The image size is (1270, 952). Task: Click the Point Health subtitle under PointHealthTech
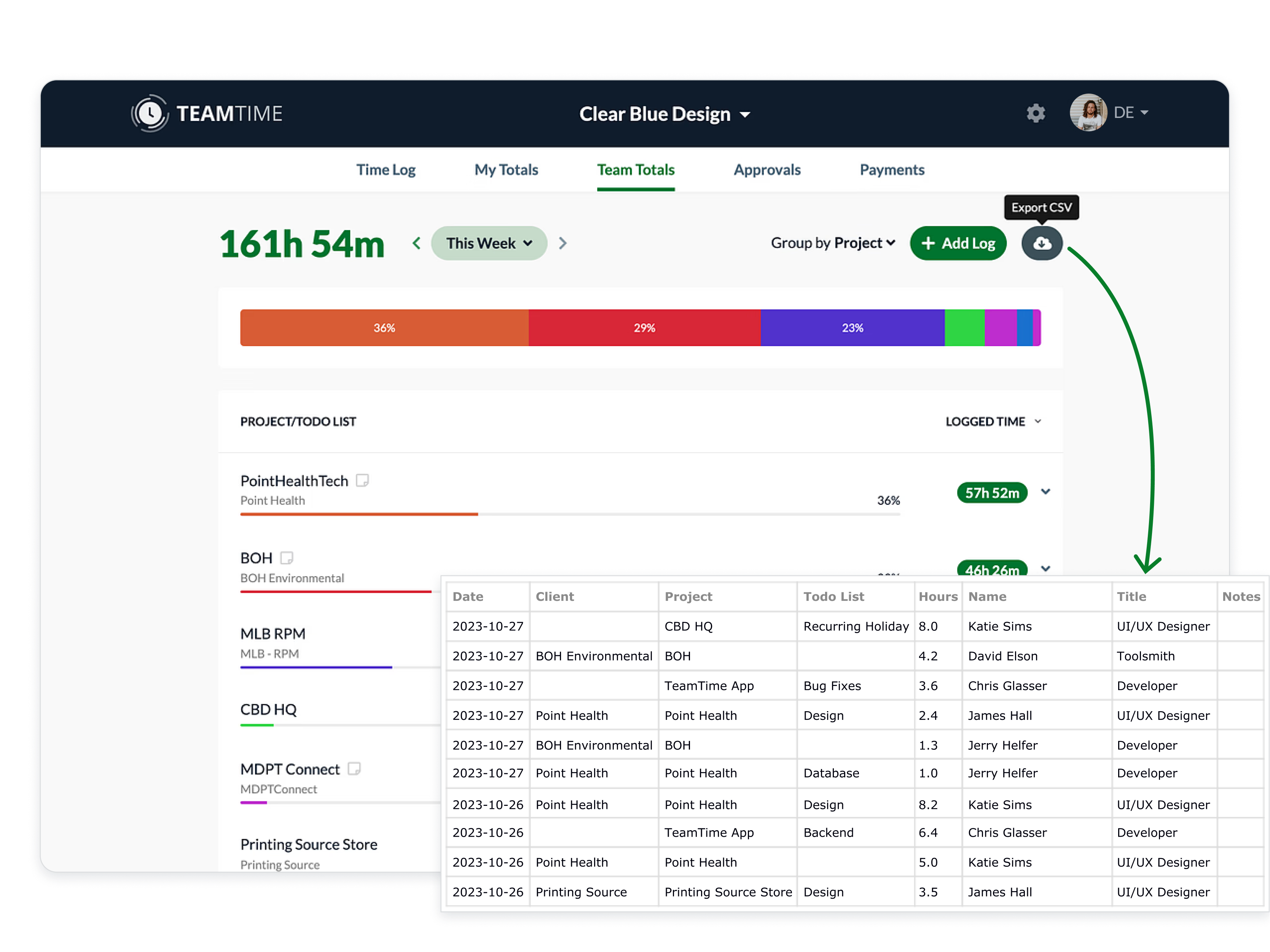(273, 500)
